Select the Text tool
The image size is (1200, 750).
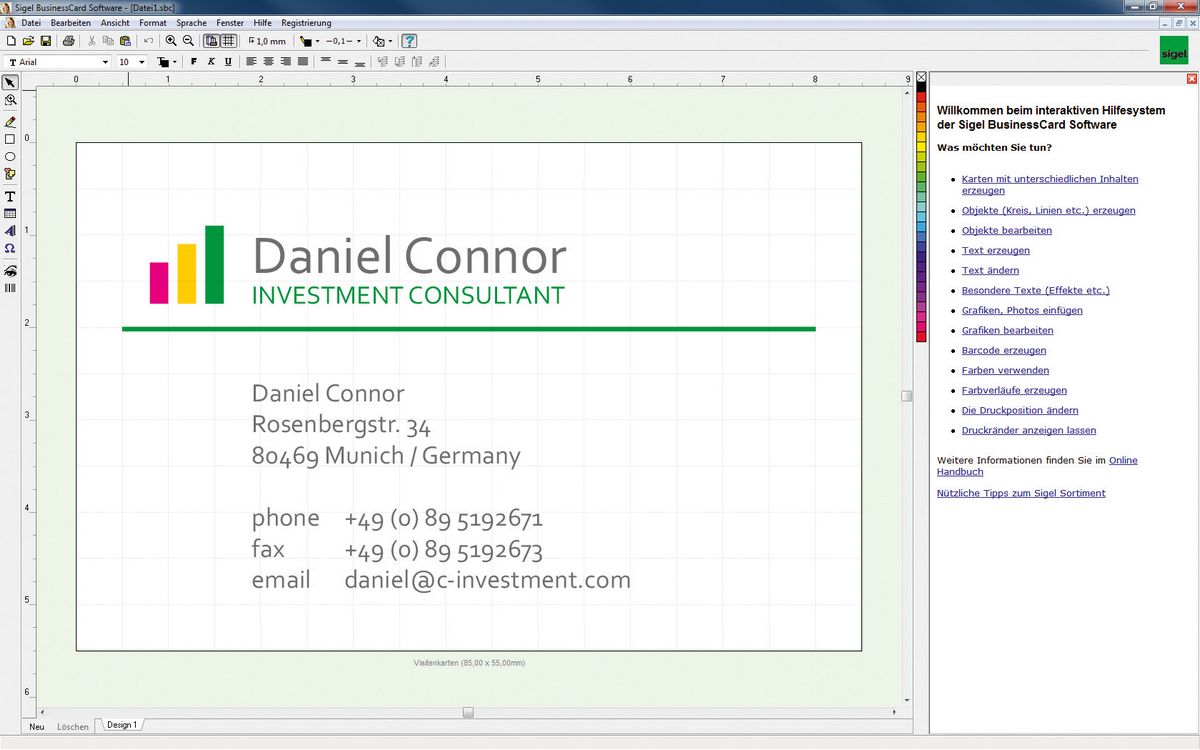[x=10, y=197]
